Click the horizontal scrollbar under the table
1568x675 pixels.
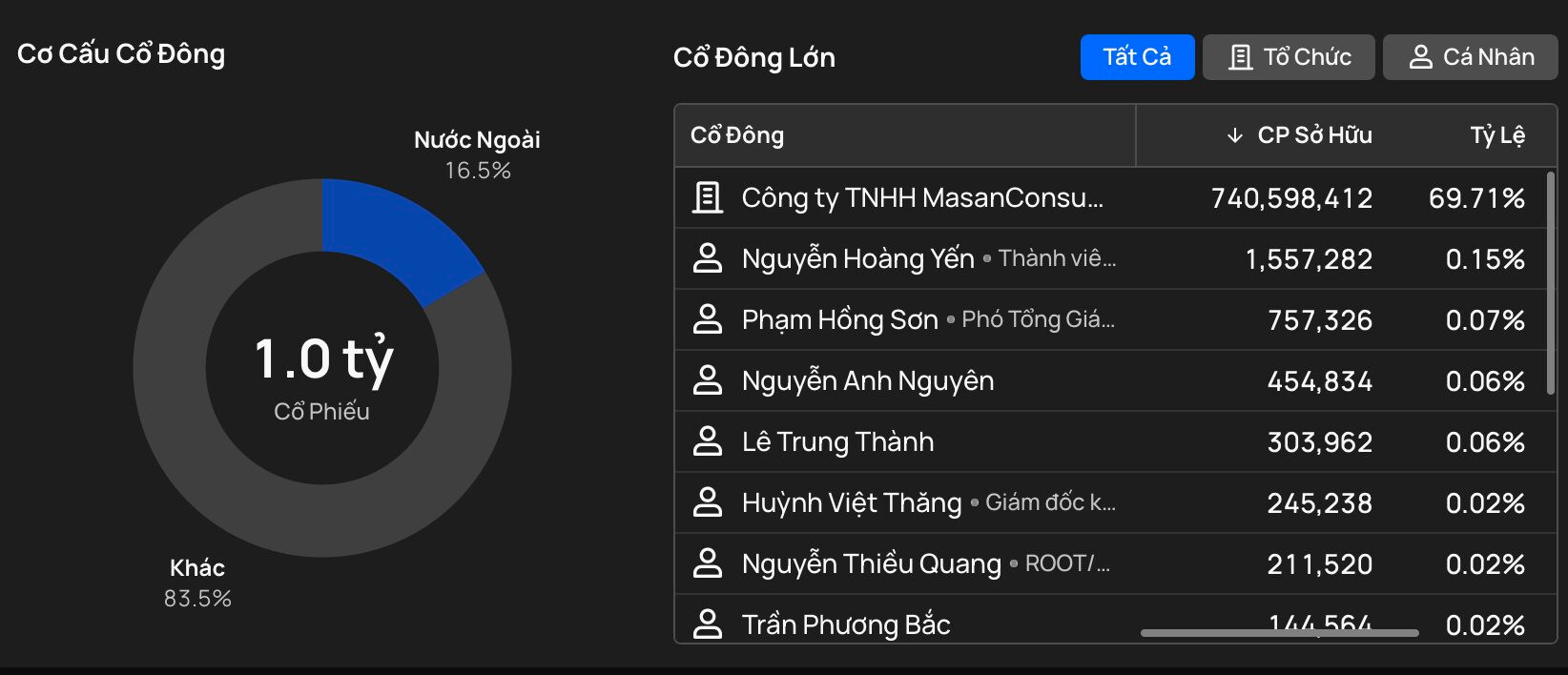pyautogui.click(x=1279, y=632)
